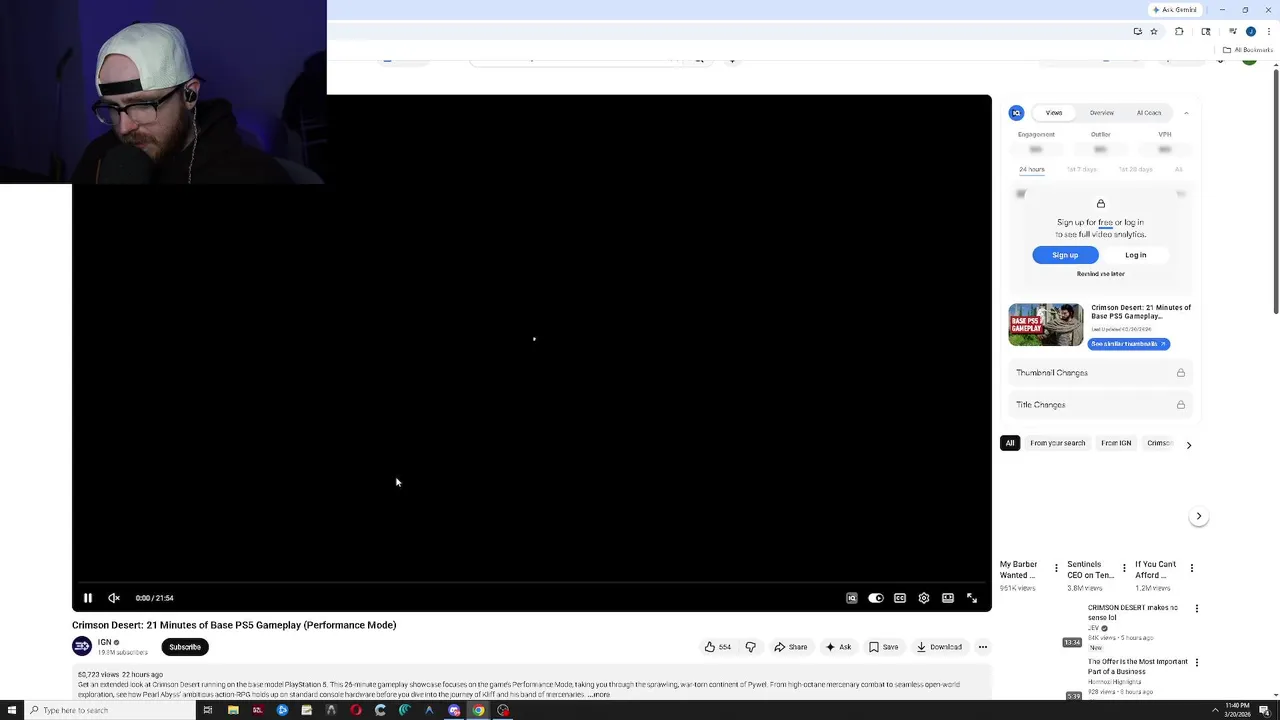Click the vidIQ Log in button

pos(1135,255)
